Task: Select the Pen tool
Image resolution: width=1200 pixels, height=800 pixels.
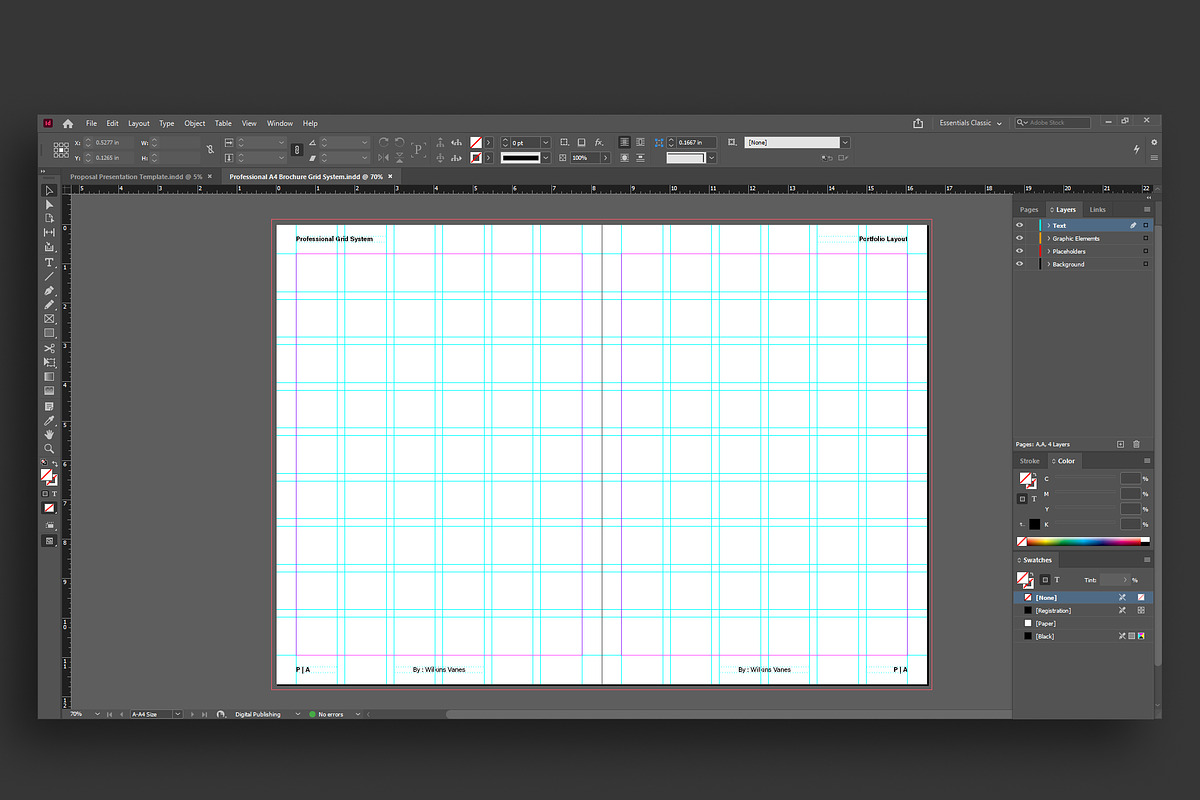Action: [49, 290]
